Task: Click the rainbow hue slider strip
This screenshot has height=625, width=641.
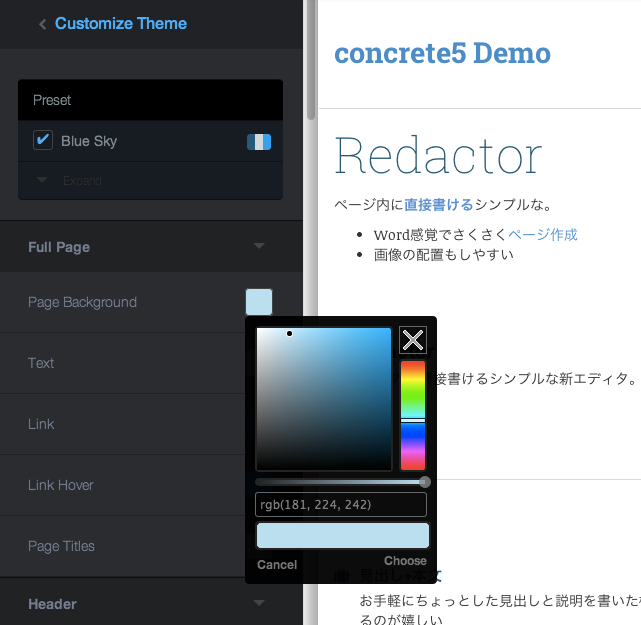Action: [x=413, y=415]
